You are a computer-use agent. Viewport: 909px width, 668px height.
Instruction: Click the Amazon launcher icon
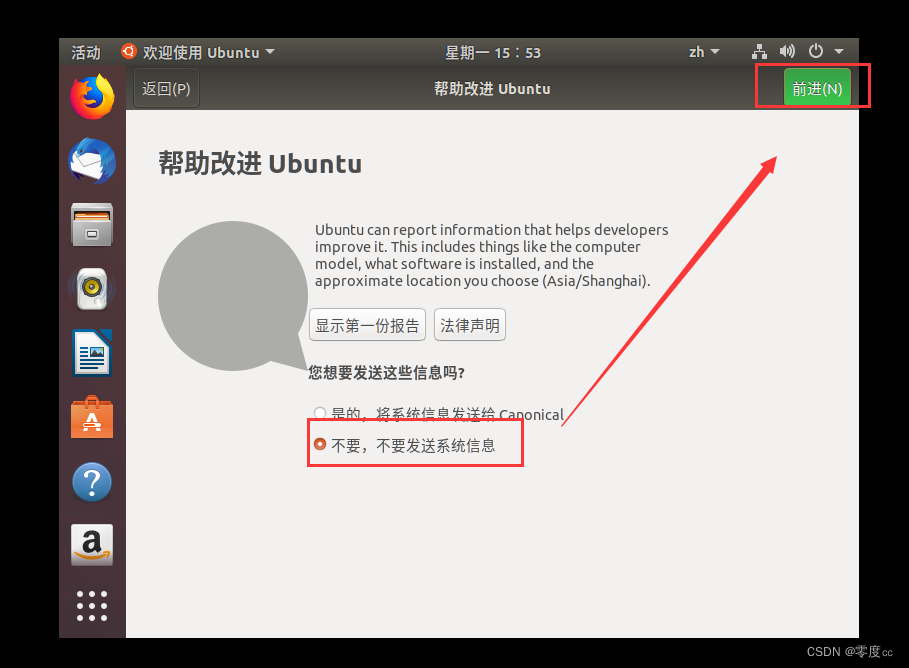tap(91, 545)
